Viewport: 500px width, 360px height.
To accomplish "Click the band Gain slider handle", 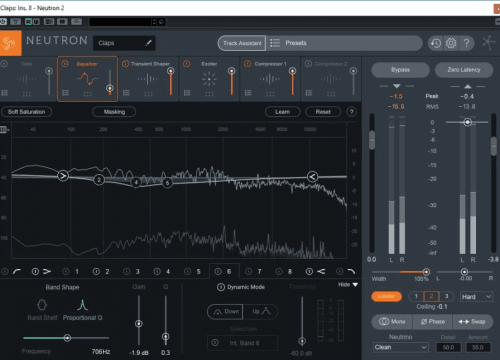I will (139, 324).
